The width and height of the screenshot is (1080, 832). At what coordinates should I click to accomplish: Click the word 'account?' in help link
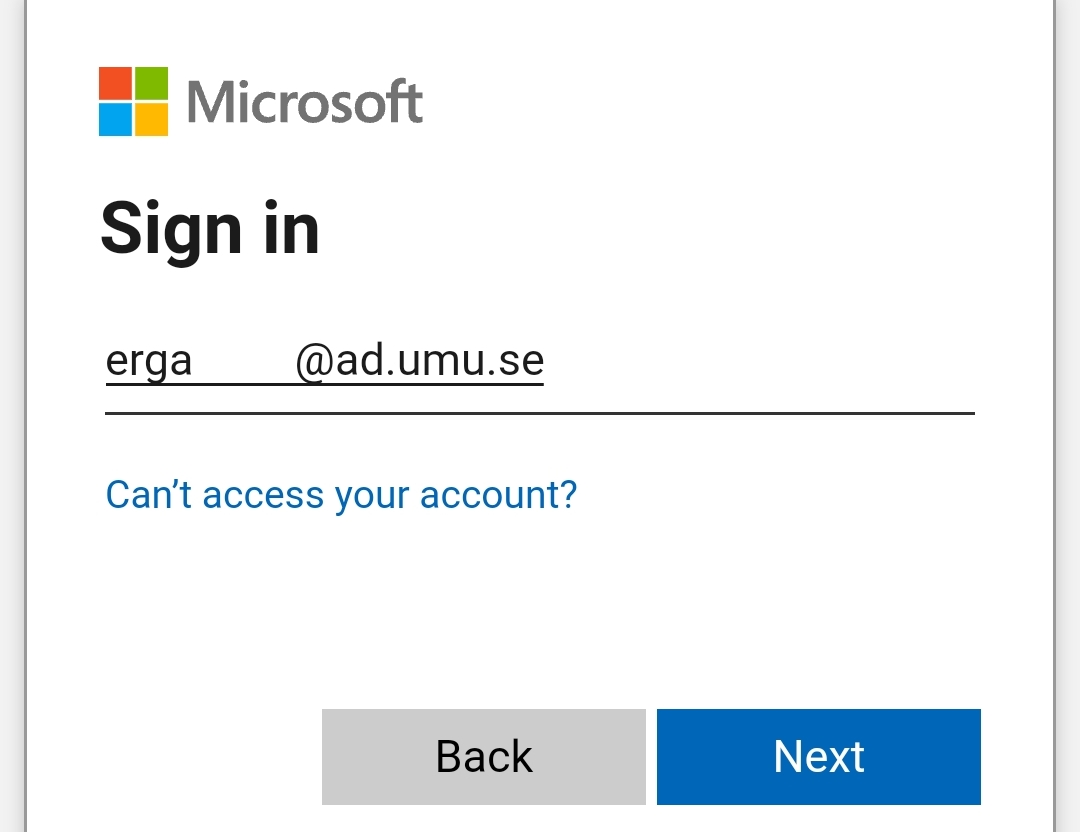click(x=499, y=495)
